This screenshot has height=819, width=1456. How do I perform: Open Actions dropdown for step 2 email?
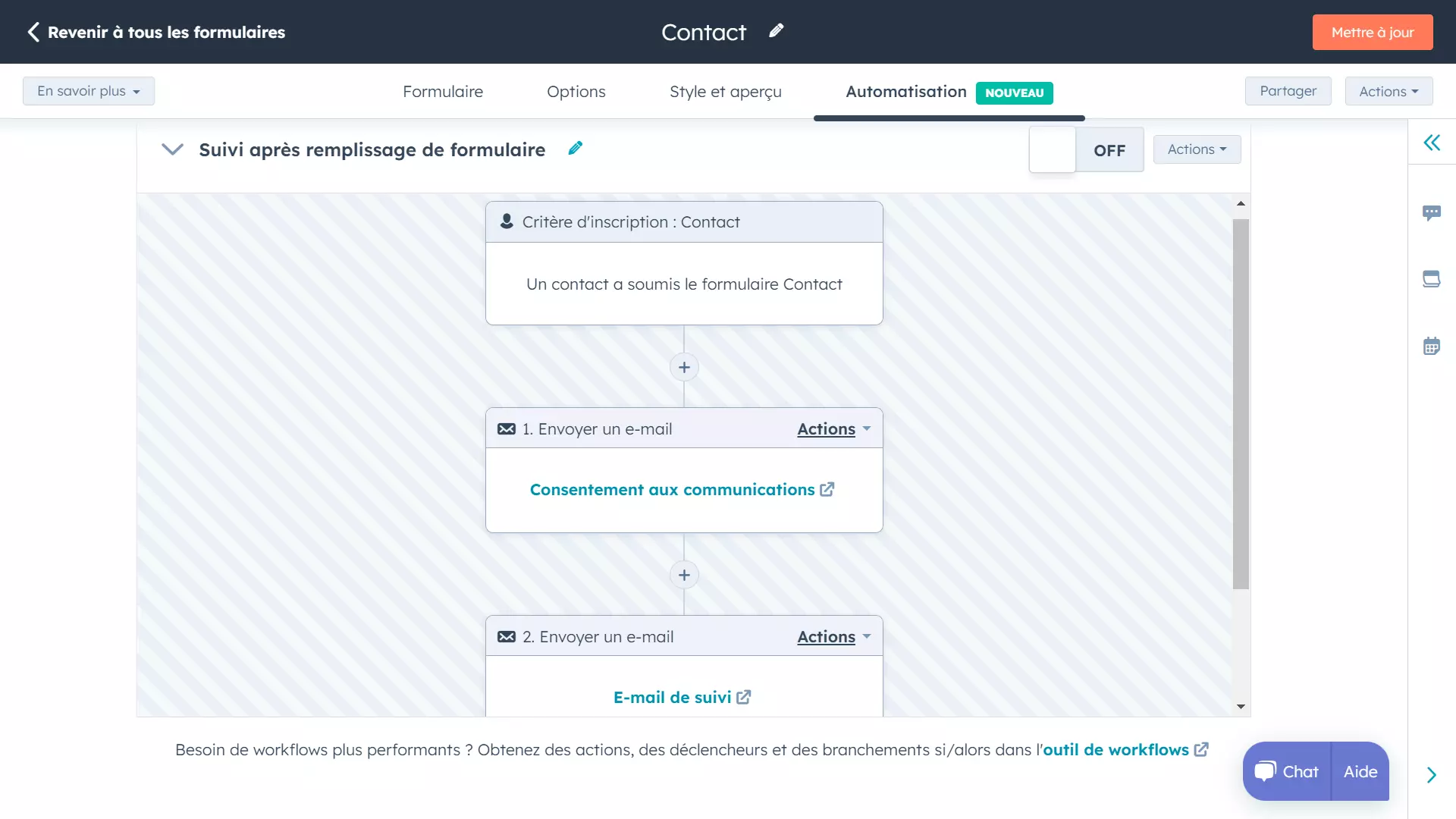click(x=833, y=637)
